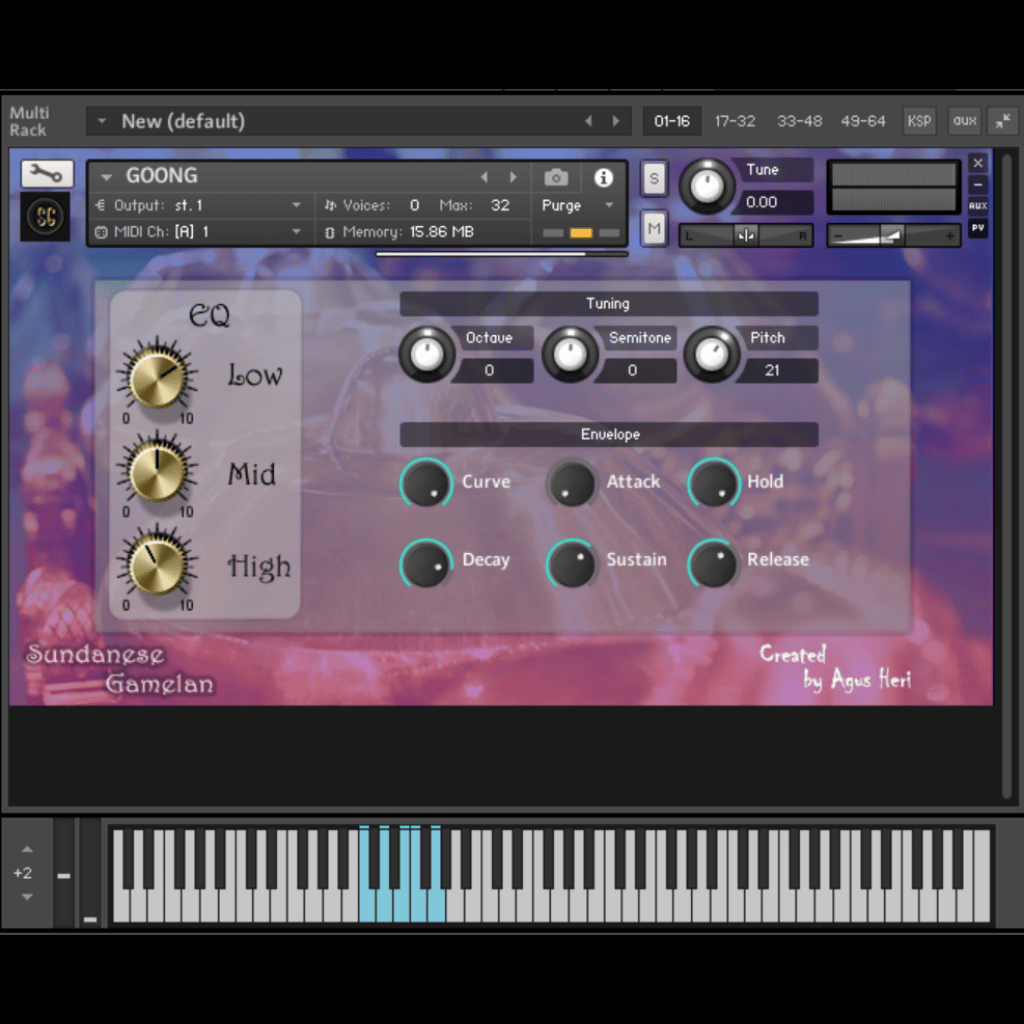The width and height of the screenshot is (1024, 1024).
Task: Click the Semitone value field
Action: 634,370
